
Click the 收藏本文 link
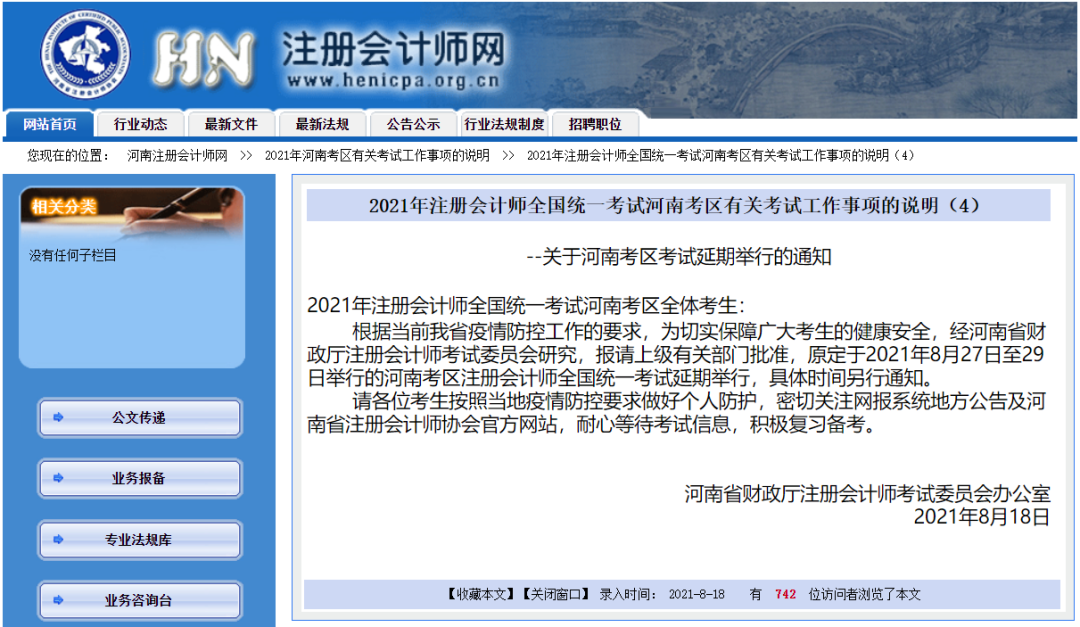click(480, 594)
